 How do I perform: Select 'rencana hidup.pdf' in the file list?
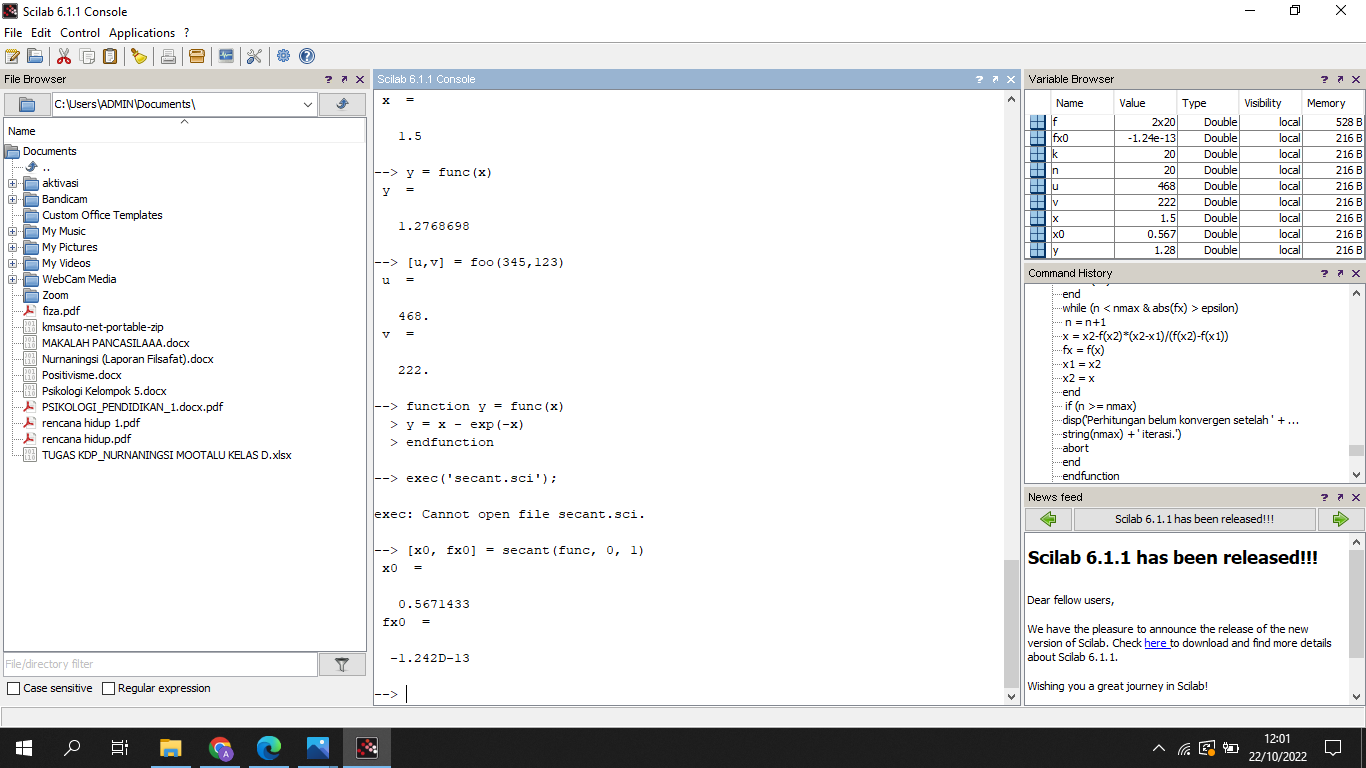86,439
